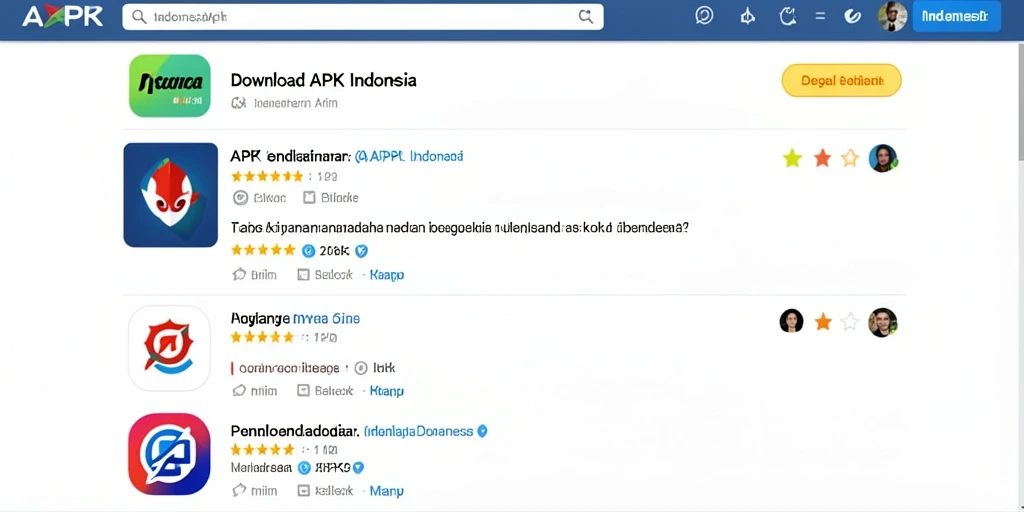
Task: Click the blue badge before 200K
Action: (x=308, y=250)
